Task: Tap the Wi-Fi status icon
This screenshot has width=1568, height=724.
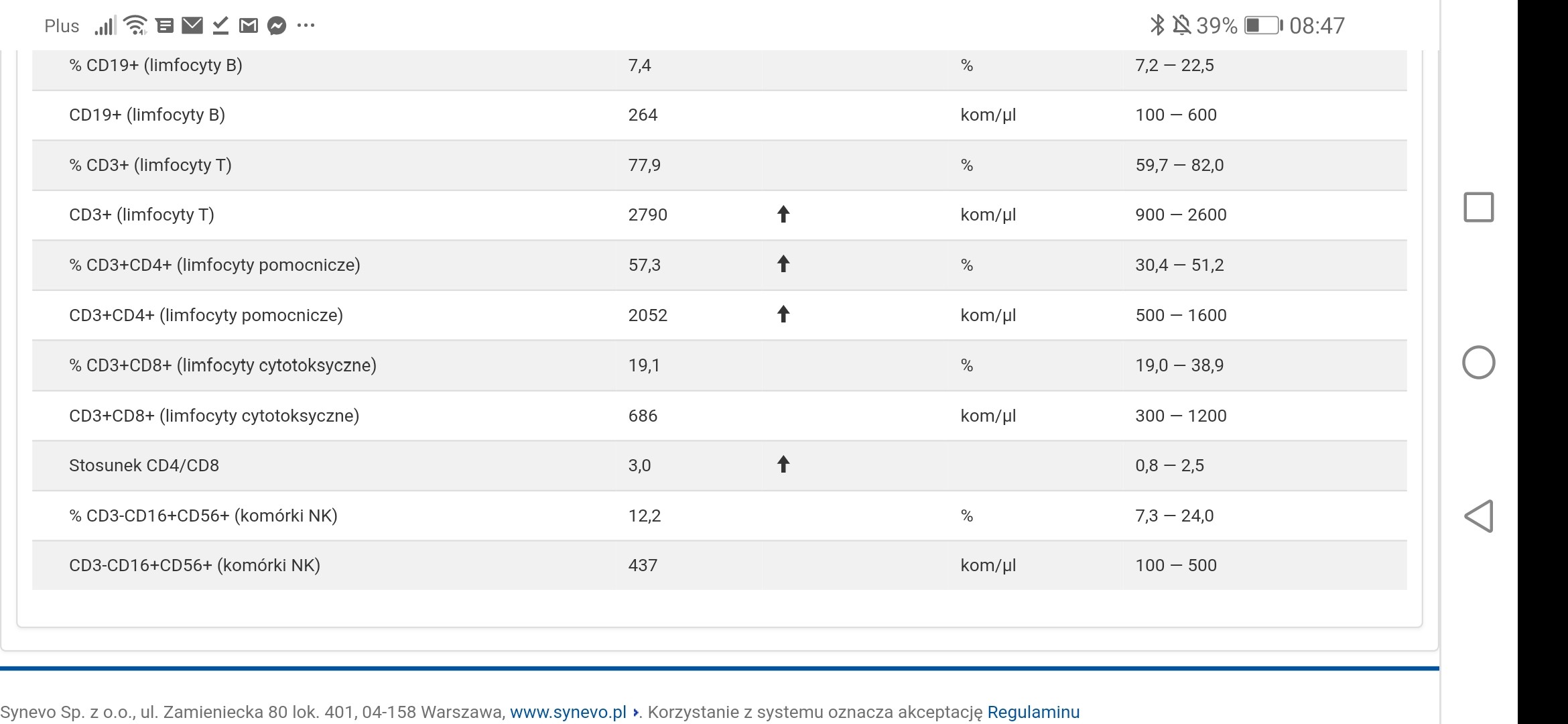Action: click(136, 25)
